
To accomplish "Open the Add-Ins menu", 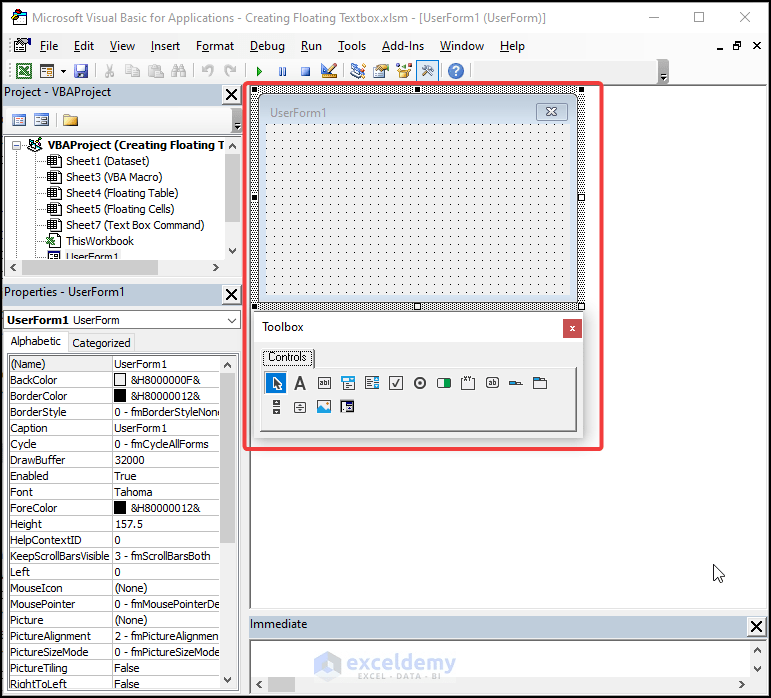I will click(x=403, y=46).
